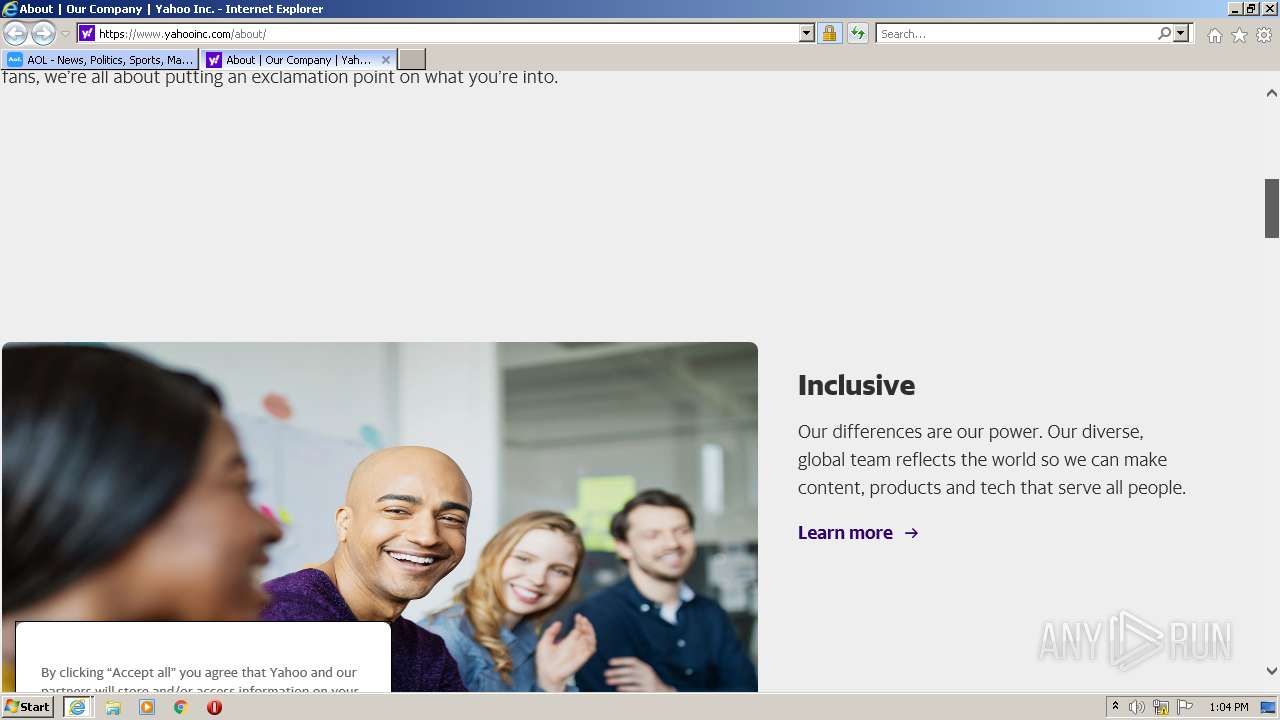Image resolution: width=1280 pixels, height=720 pixels.
Task: Open the File Explorer folder taskbar icon
Action: click(x=113, y=707)
